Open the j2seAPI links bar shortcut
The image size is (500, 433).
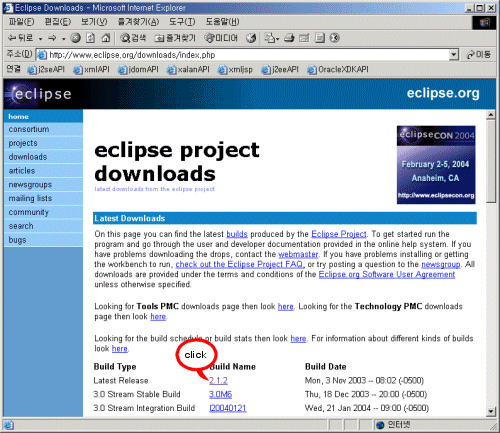click(x=46, y=69)
